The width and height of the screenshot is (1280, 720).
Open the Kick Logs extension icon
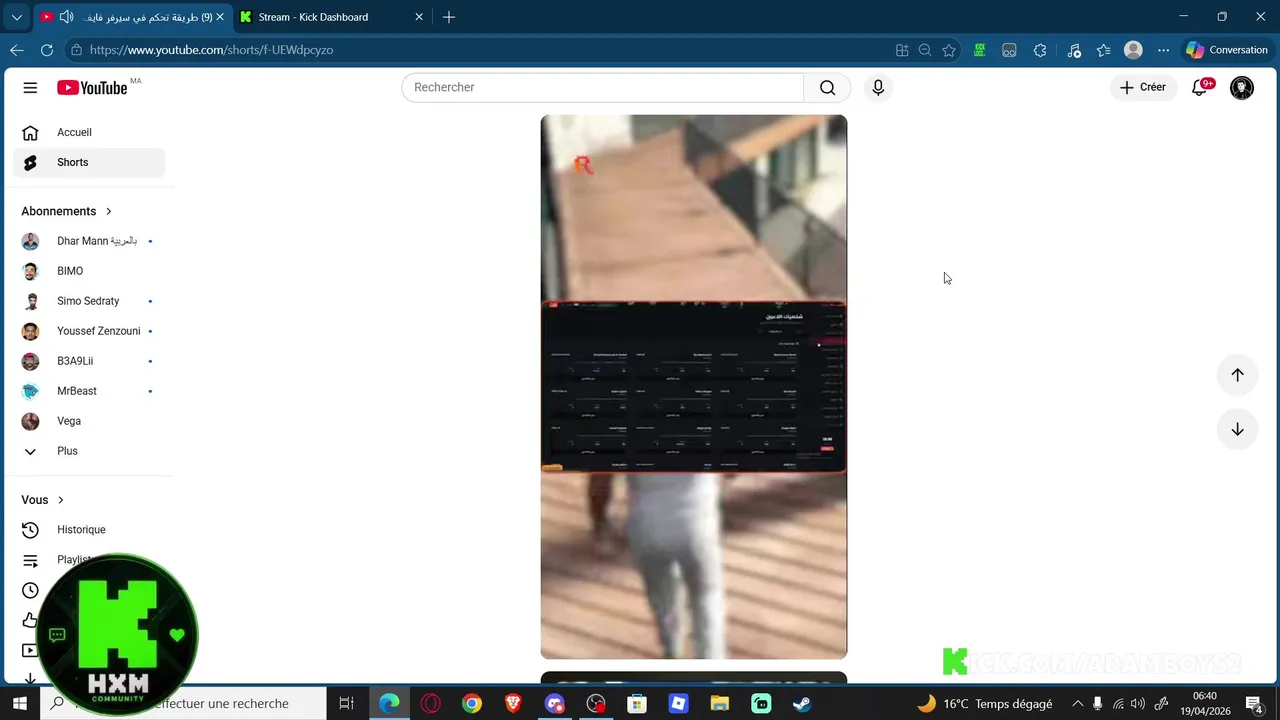click(x=980, y=50)
